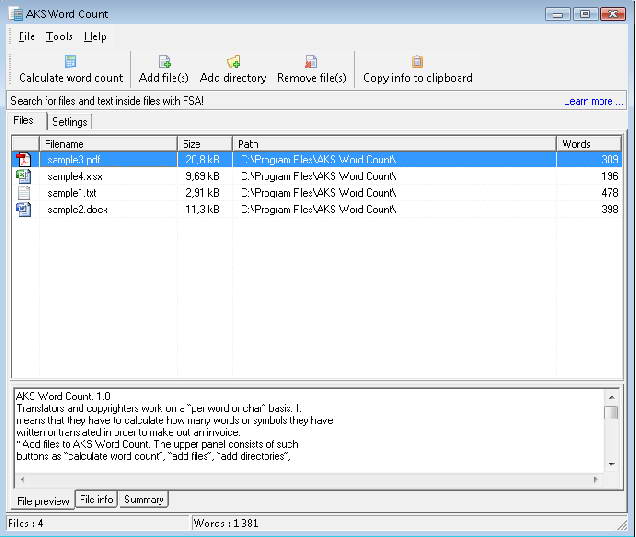Click the preview vertical scrollbar thumb
The width and height of the screenshot is (636, 537).
tap(612, 412)
